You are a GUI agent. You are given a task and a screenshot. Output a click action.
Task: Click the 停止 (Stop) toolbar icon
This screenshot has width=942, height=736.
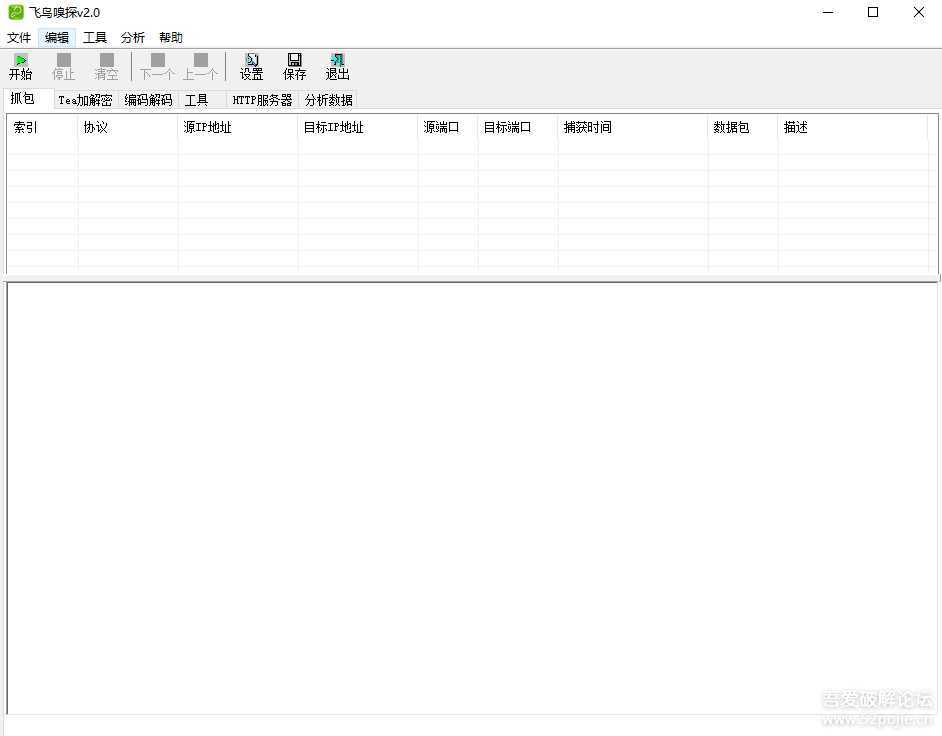coord(63,66)
